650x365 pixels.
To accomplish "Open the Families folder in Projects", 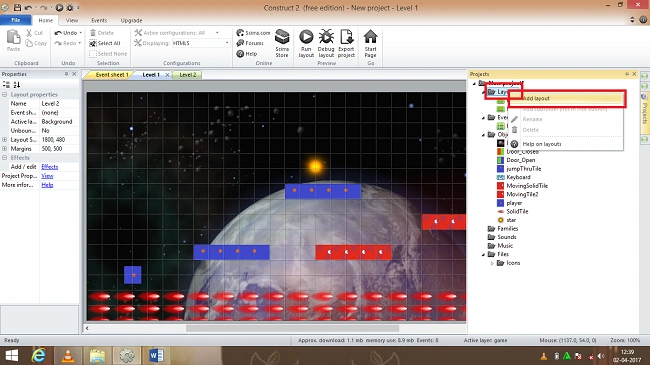I will (x=507, y=229).
